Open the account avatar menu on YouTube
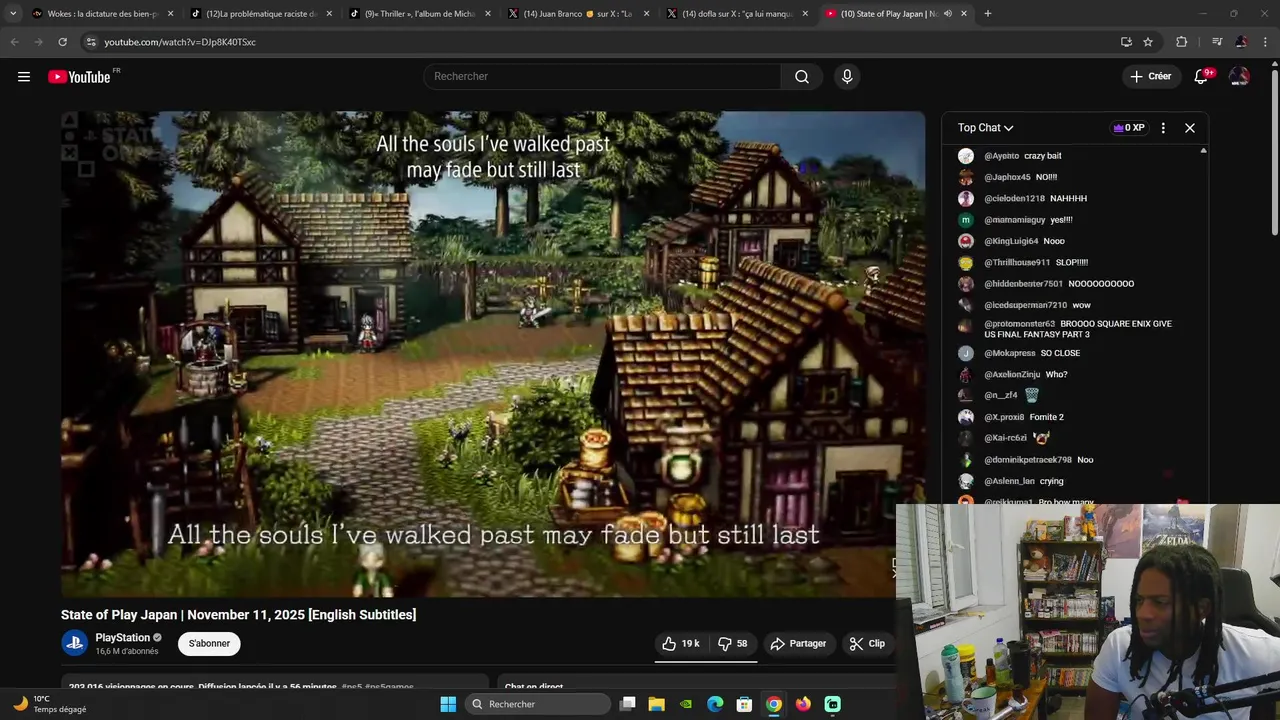 1239,77
